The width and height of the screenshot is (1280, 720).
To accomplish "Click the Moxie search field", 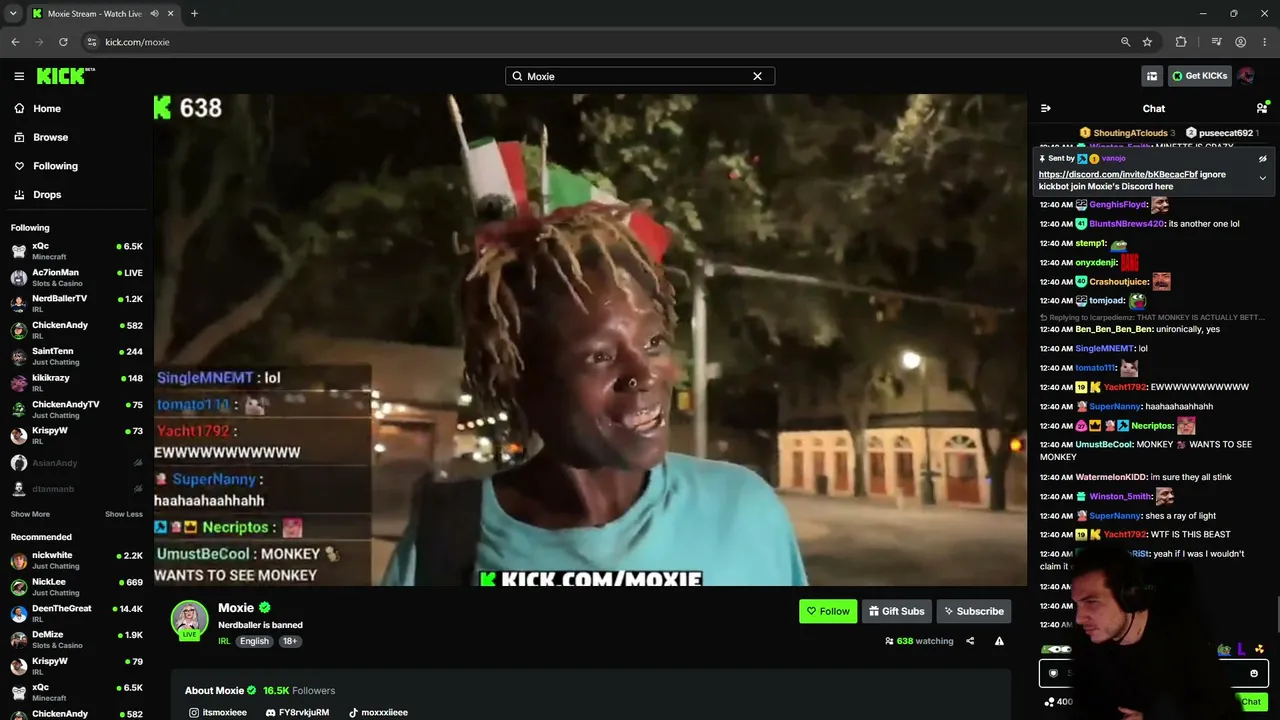I will [x=640, y=76].
